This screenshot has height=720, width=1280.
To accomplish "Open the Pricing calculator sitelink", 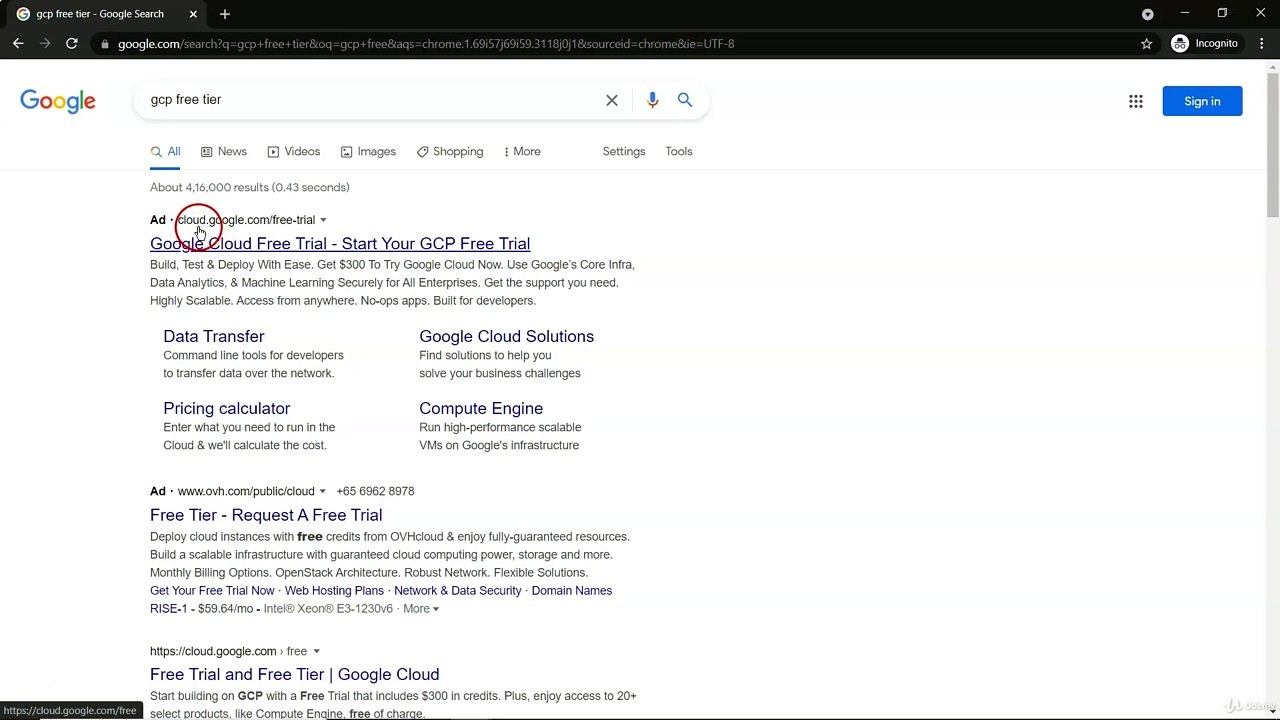I will coord(227,409).
